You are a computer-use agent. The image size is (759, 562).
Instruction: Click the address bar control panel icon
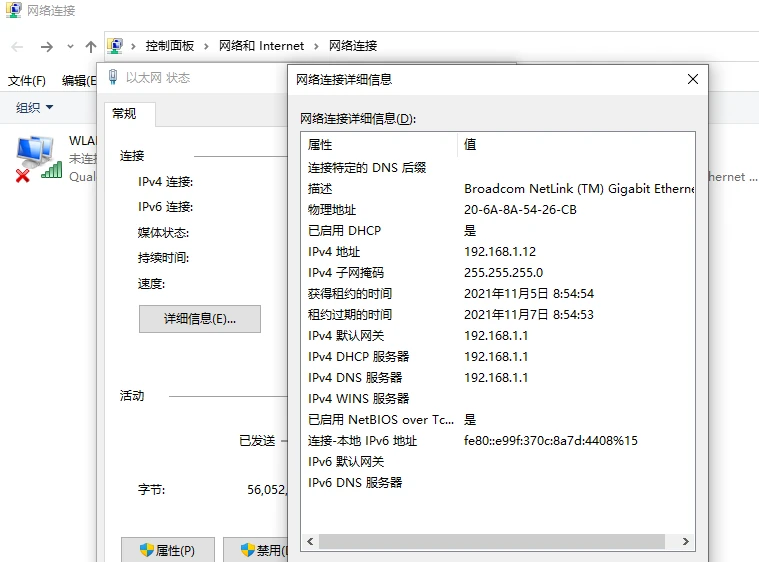[115, 46]
